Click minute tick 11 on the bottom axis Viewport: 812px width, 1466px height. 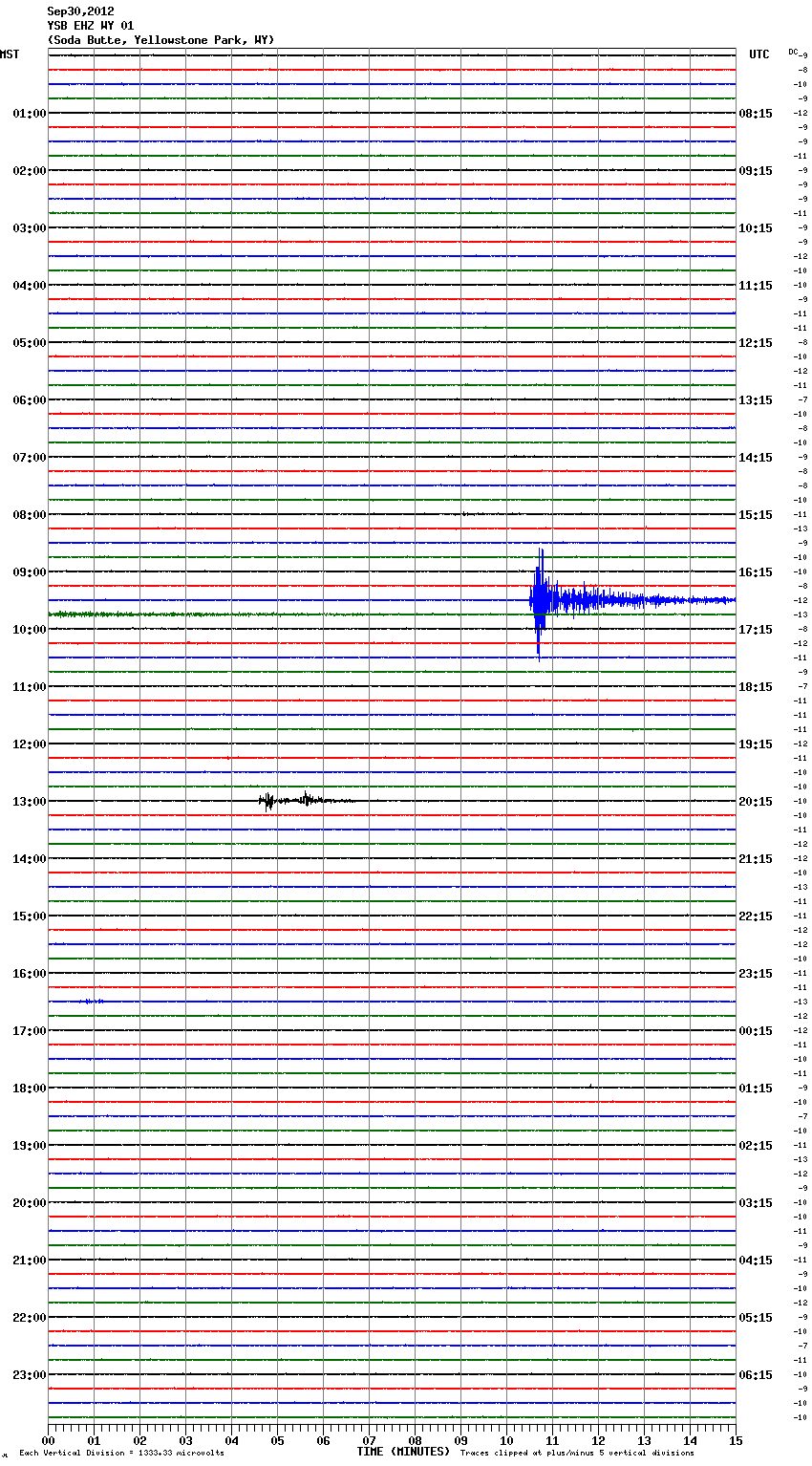(x=552, y=1440)
